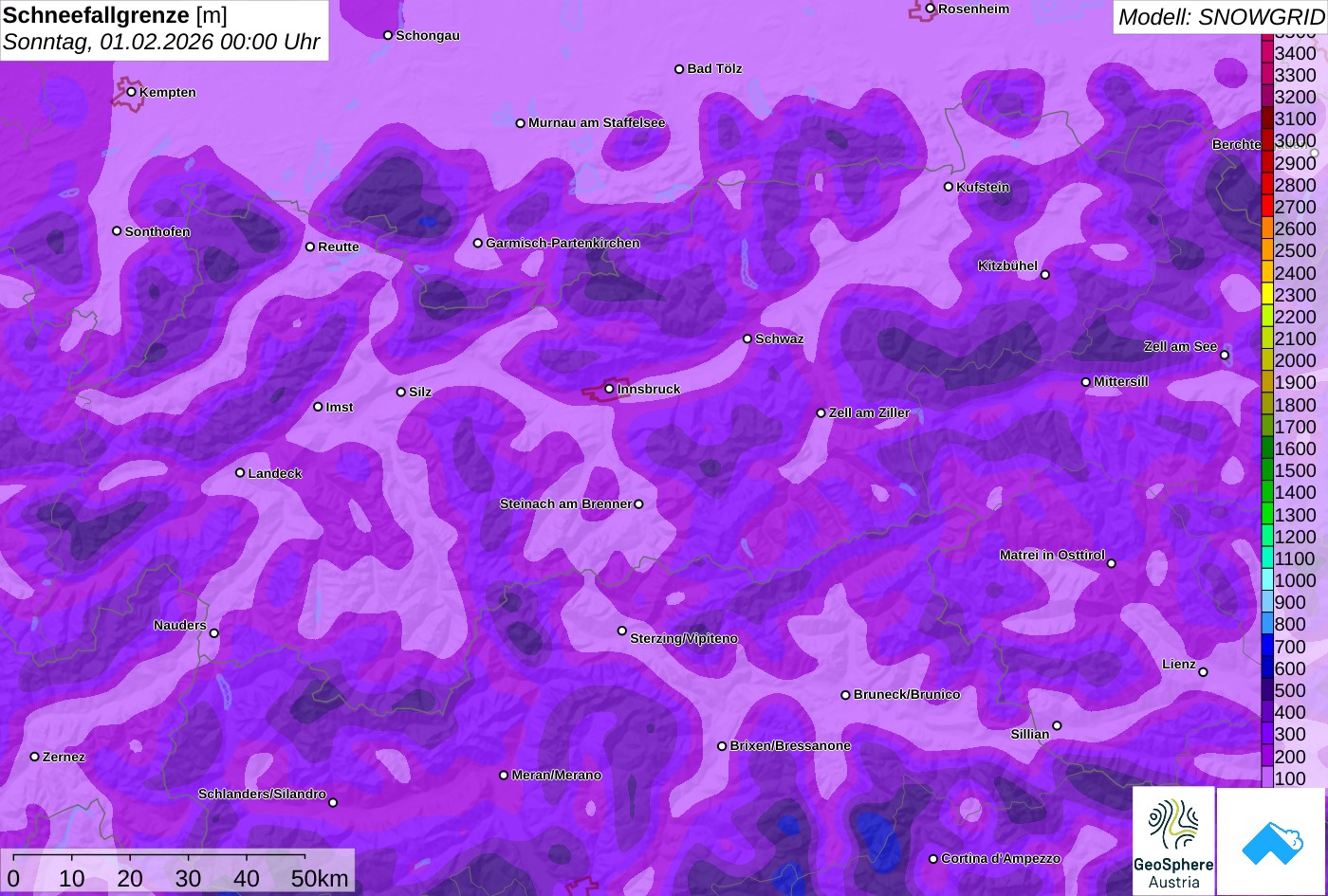Image resolution: width=1328 pixels, height=896 pixels.
Task: Click the Sterzing/Vipiteno marker
Action: point(622,631)
